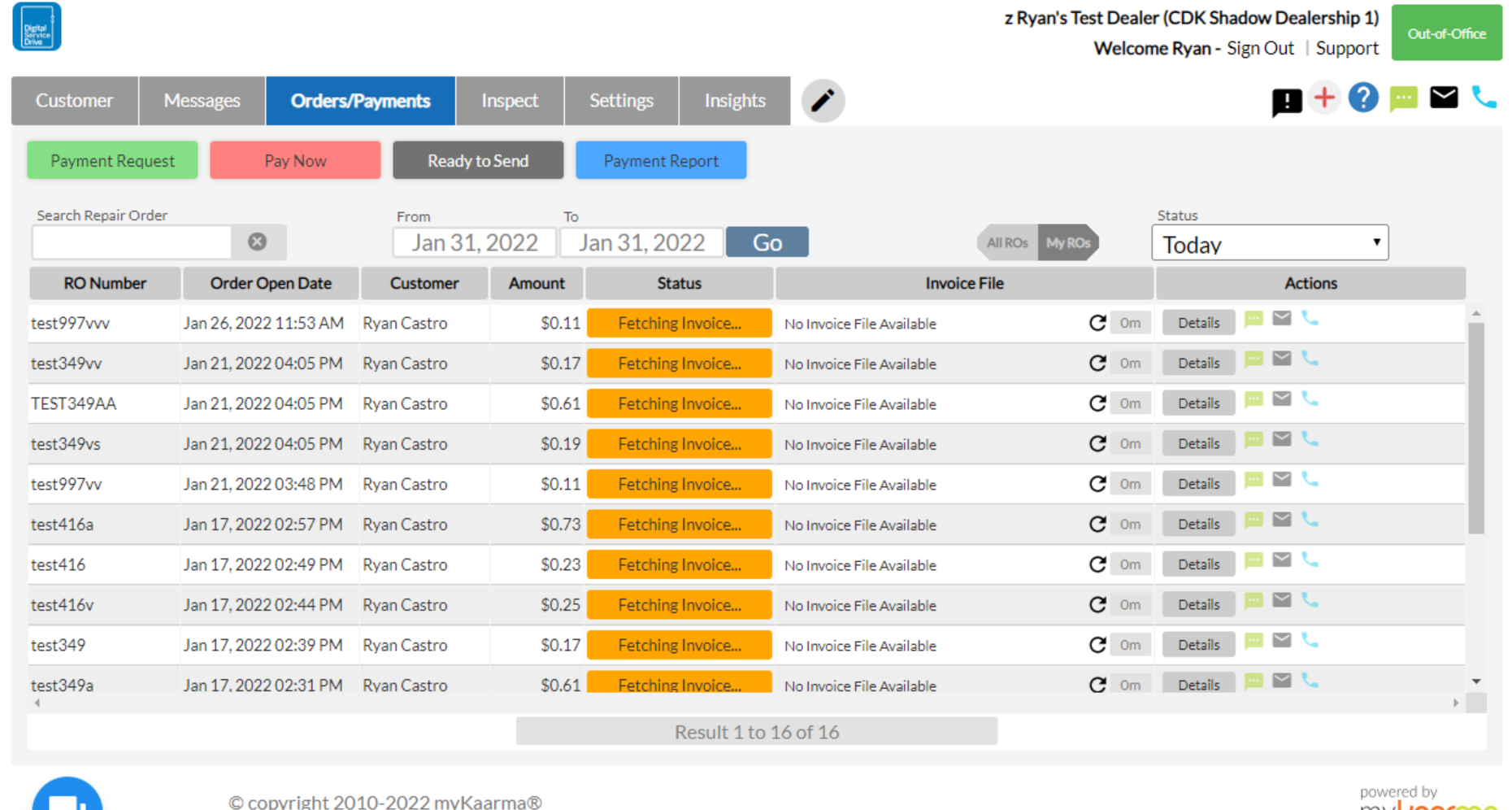Click the blue phone icon in header
Image resolution: width=1512 pixels, height=810 pixels.
click(x=1484, y=98)
